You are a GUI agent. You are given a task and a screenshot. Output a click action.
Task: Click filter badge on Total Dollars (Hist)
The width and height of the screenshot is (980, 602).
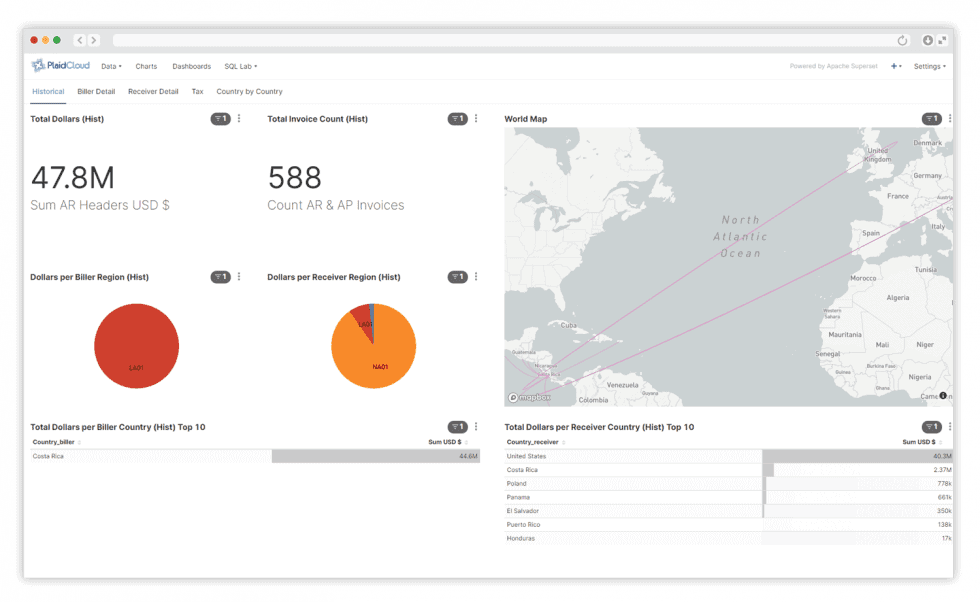[220, 119]
